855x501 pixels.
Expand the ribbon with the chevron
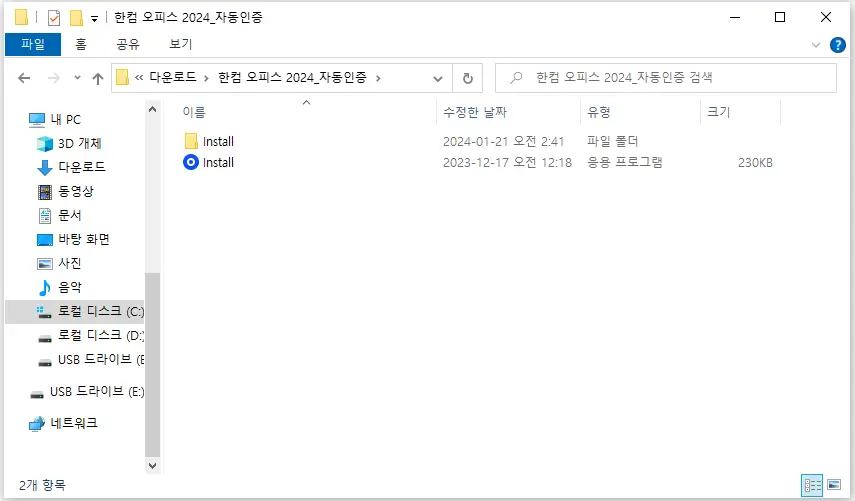click(x=816, y=45)
